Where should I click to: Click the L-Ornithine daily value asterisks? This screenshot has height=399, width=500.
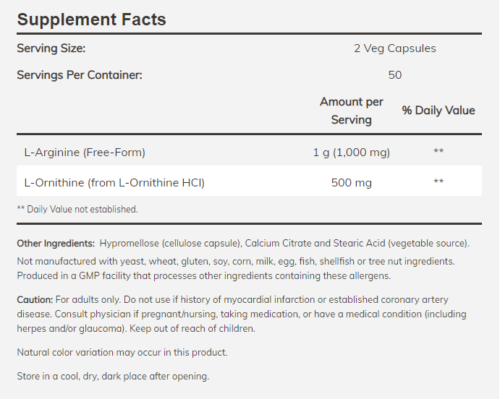click(x=438, y=181)
